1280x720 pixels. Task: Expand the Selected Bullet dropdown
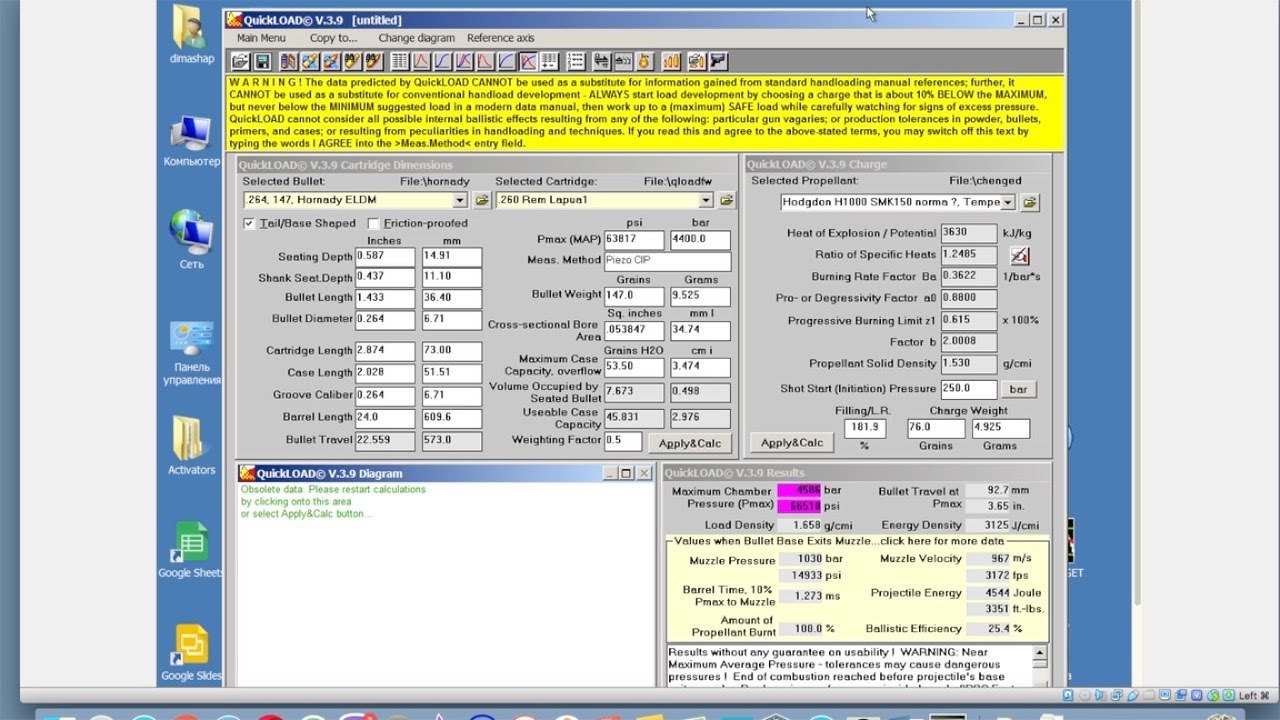coord(460,201)
